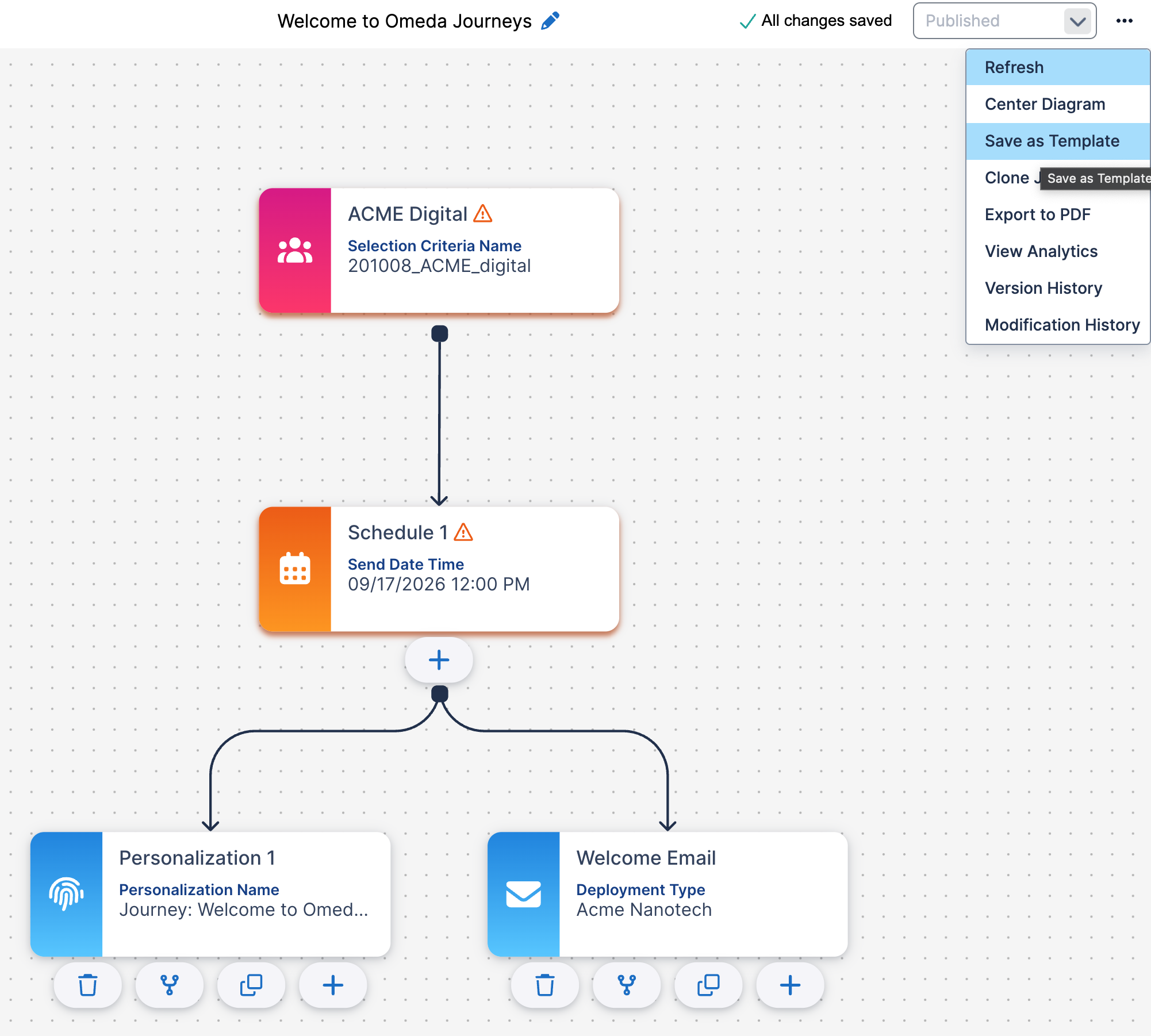The image size is (1151, 1036).
Task: Add element after Personalization 1
Action: pyautogui.click(x=333, y=985)
